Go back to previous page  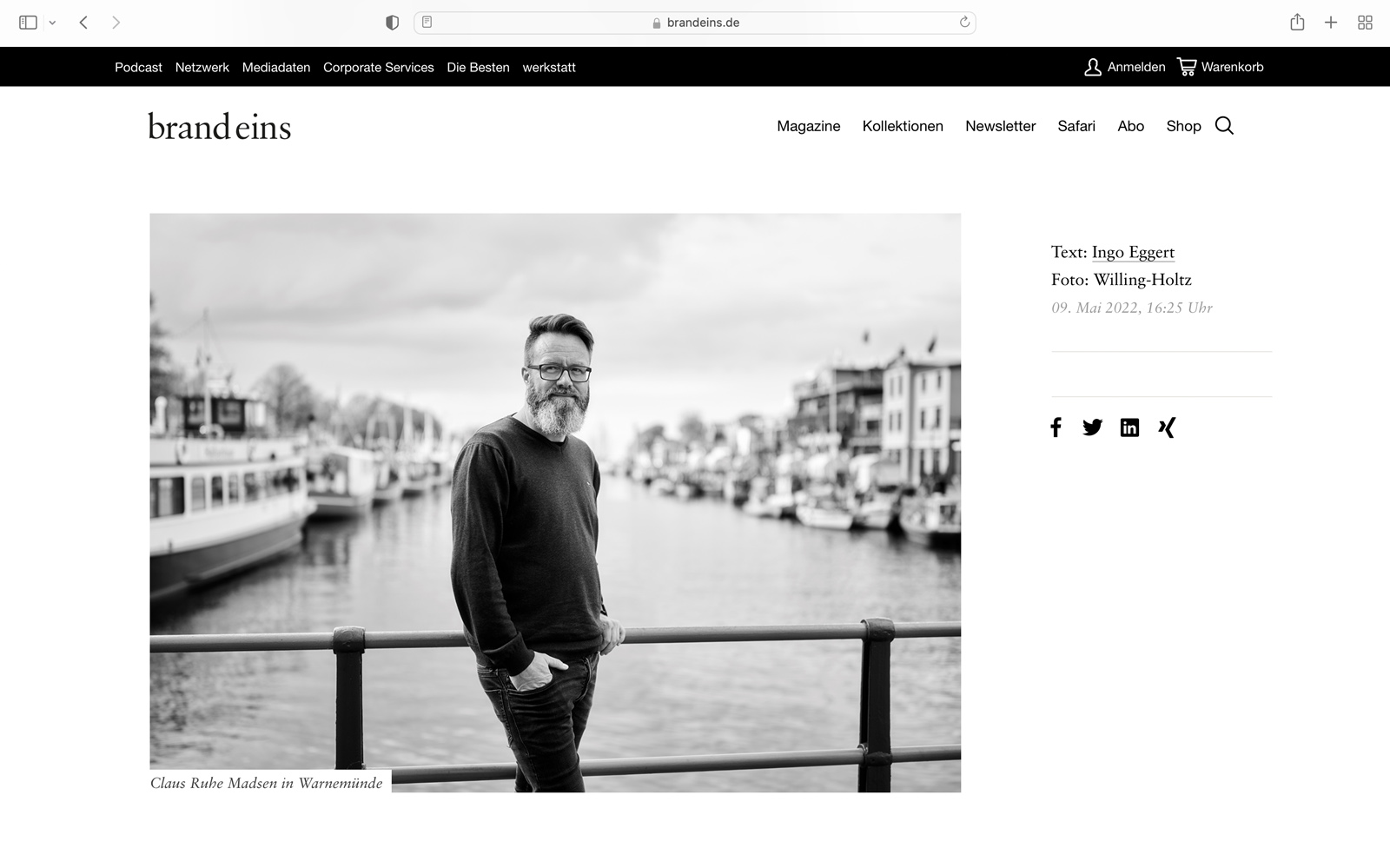point(83,23)
